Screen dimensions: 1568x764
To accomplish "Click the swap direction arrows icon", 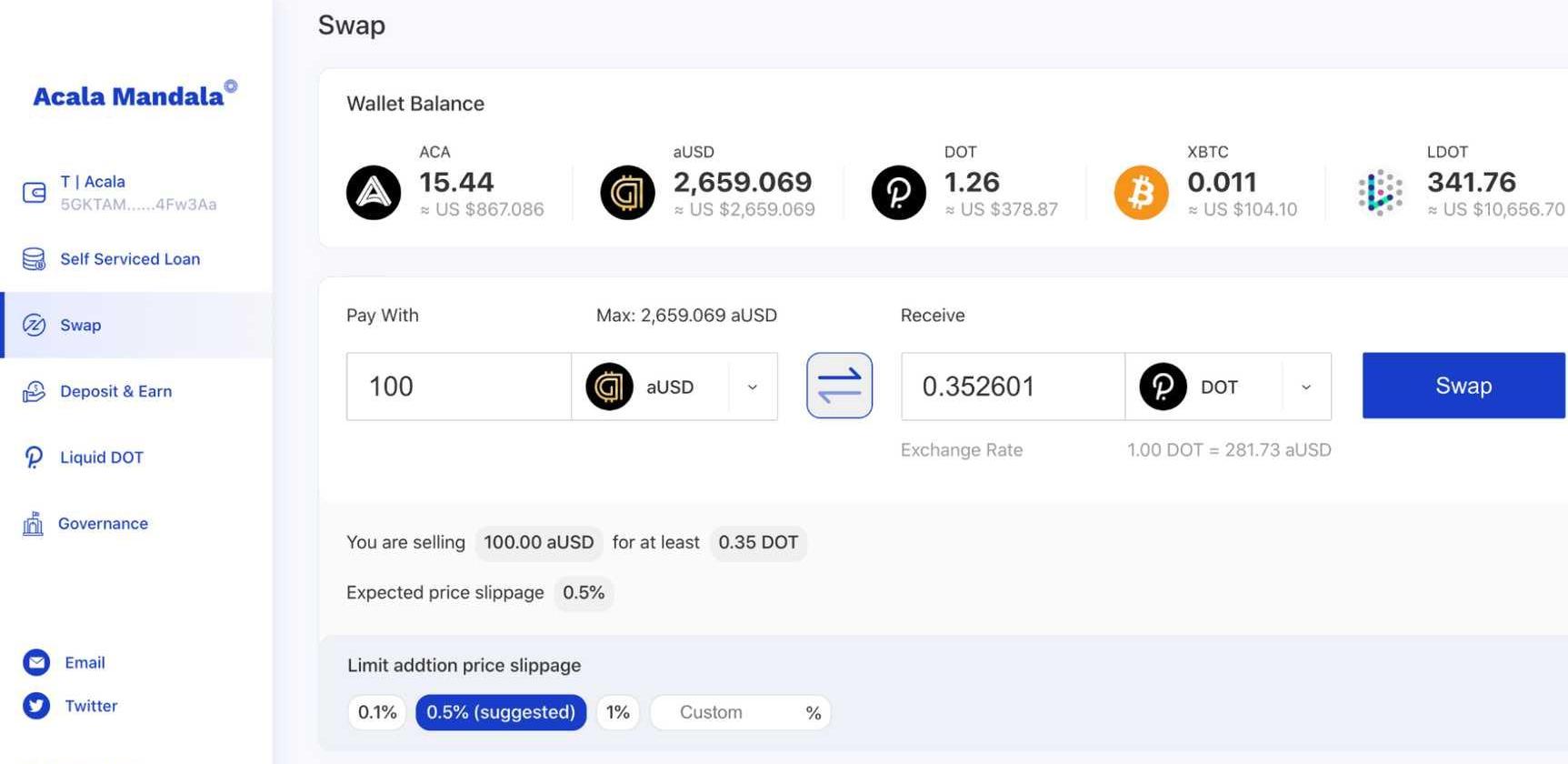I will (839, 386).
